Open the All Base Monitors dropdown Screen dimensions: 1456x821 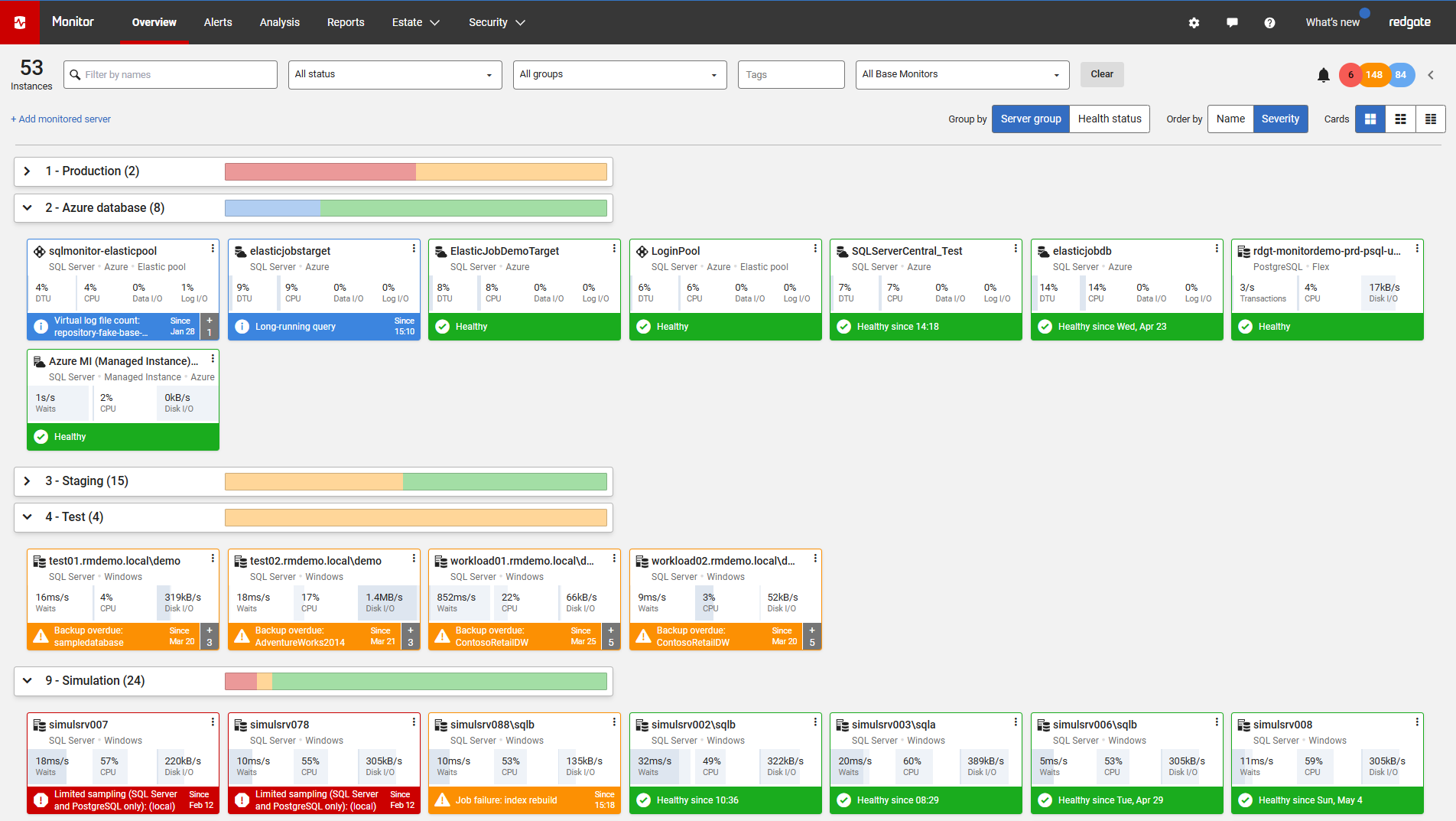961,75
